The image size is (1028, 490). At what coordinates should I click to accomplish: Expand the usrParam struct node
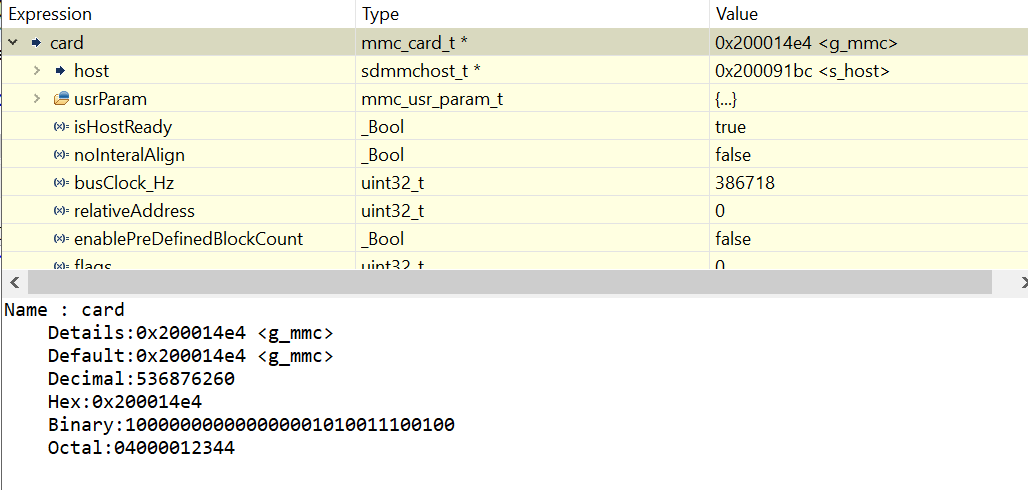tap(37, 99)
